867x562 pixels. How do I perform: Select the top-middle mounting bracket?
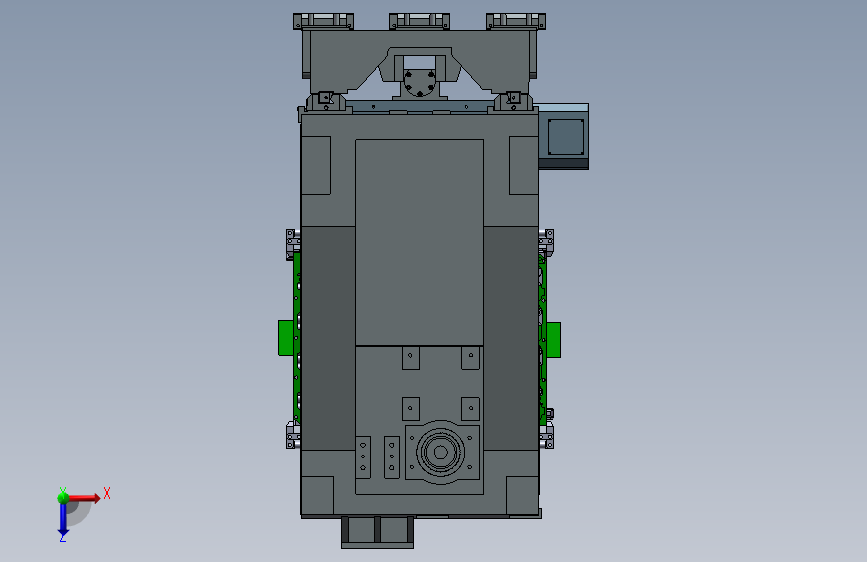(419, 21)
